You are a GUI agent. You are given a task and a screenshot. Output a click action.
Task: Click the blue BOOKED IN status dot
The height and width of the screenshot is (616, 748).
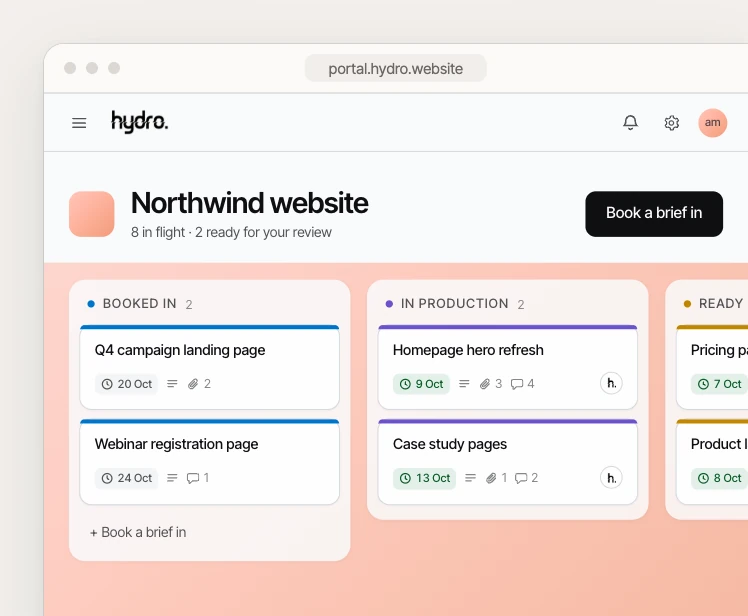coord(91,304)
